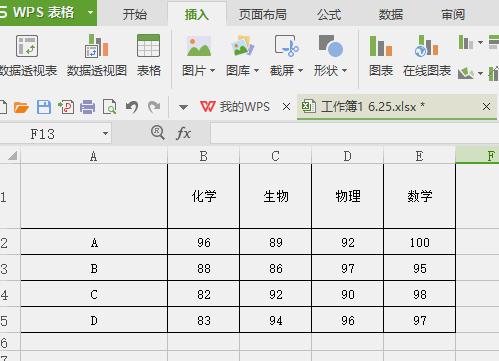Select row 2 header

[10, 242]
